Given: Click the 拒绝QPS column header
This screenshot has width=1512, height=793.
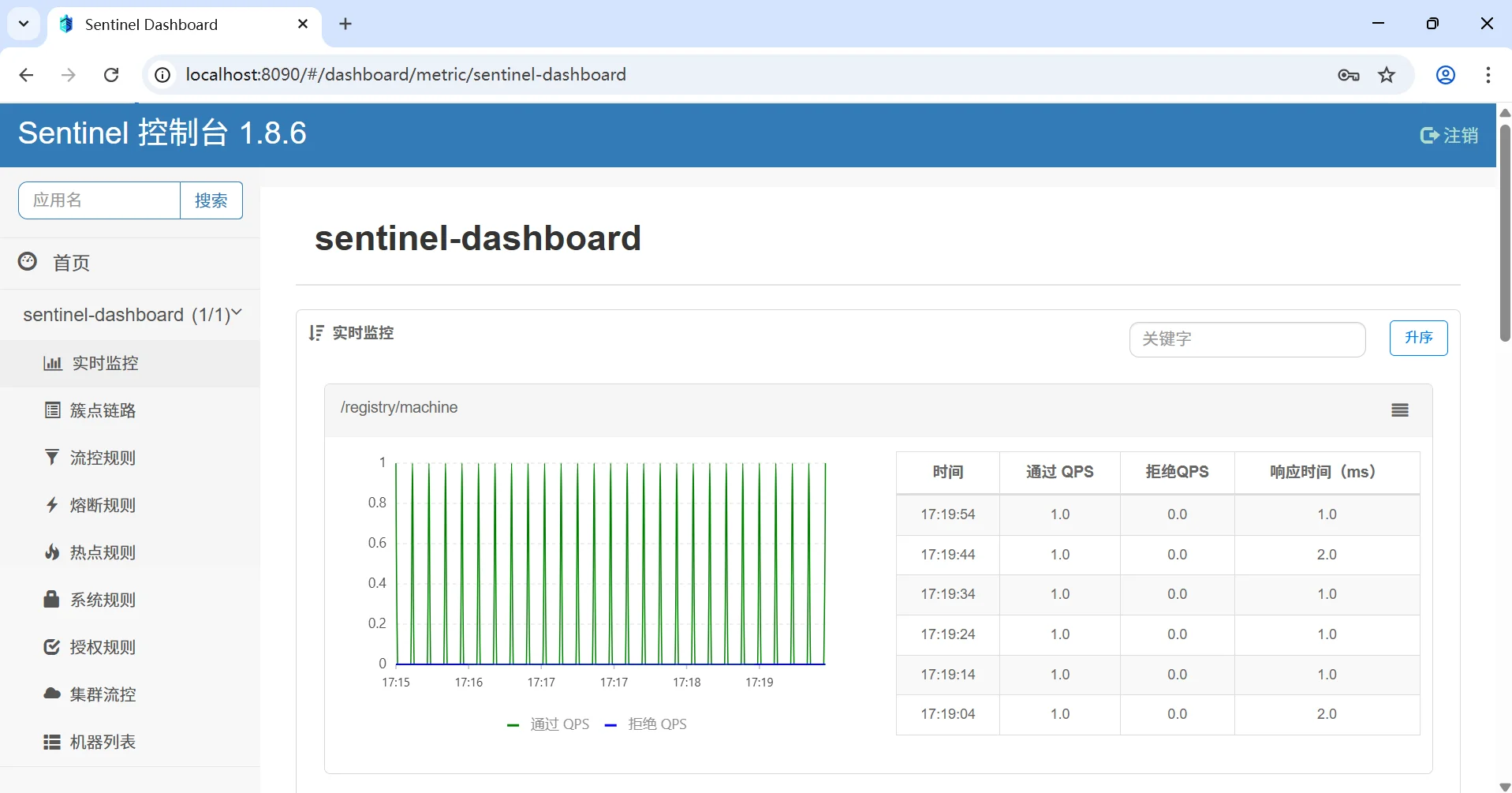Looking at the screenshot, I should click(1178, 472).
